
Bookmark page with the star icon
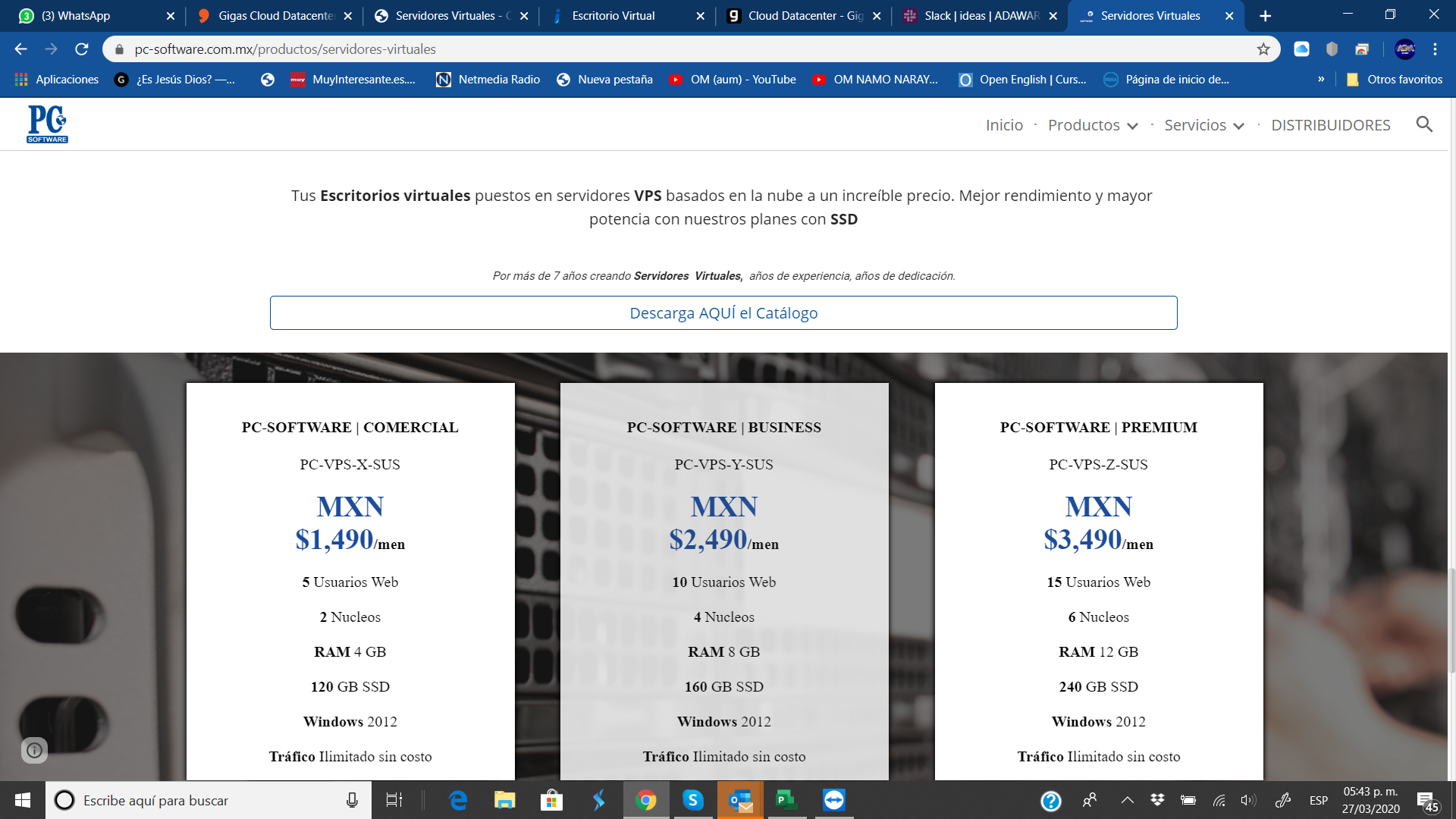tap(1263, 49)
